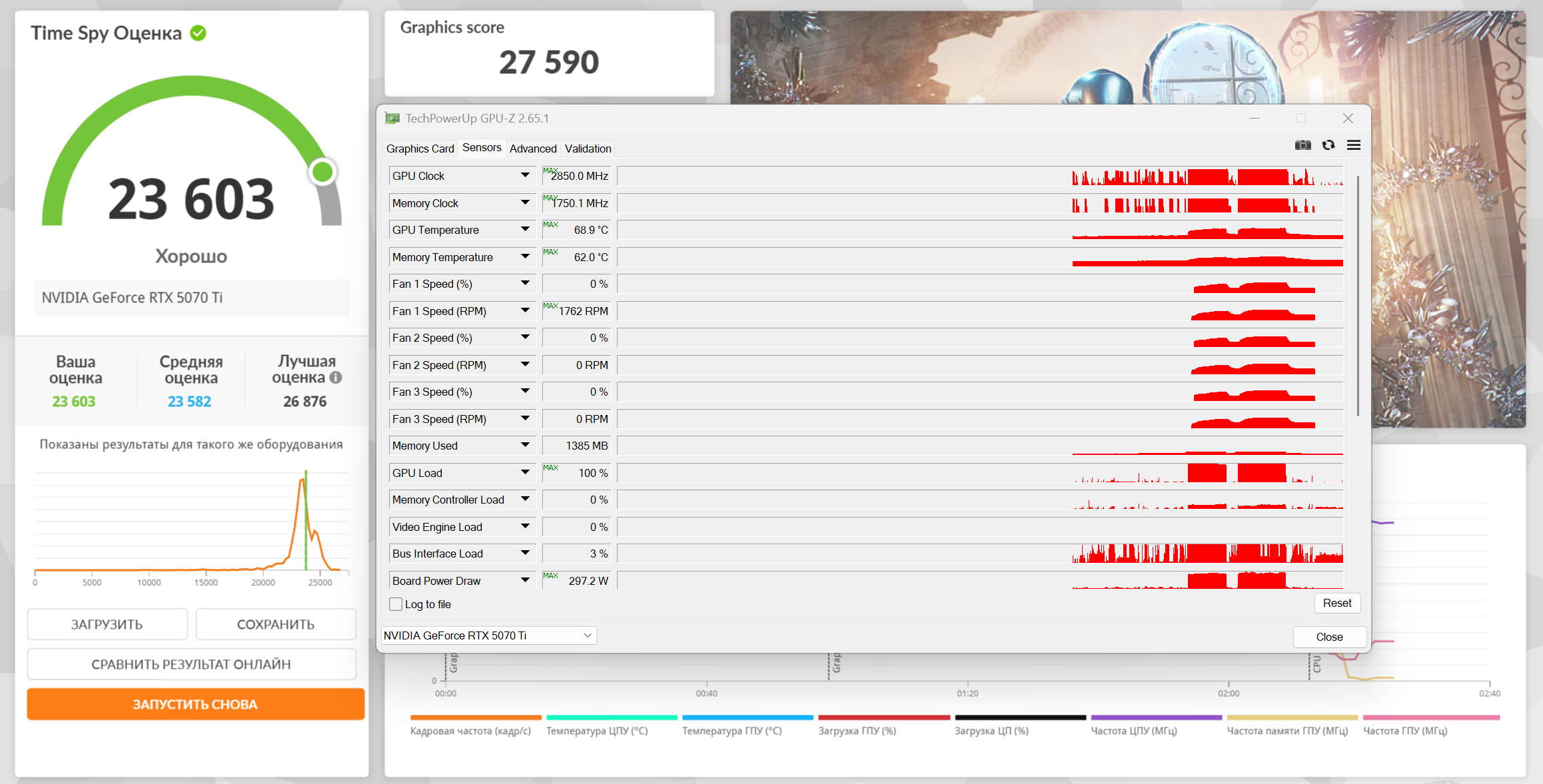This screenshot has height=784, width=1543.
Task: Click the orange ЗАПУСТИТЬ СНОВА button
Action: tap(195, 704)
